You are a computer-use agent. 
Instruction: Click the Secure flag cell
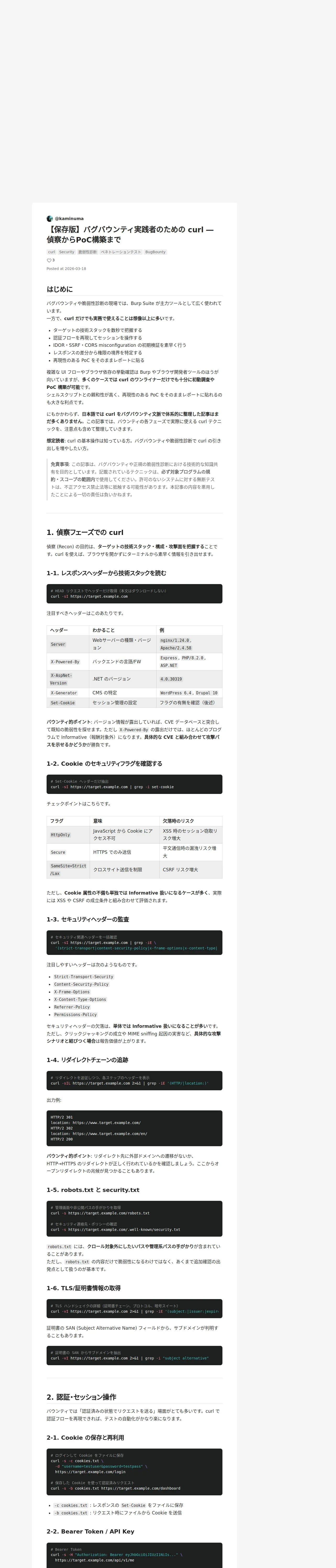[68, 852]
